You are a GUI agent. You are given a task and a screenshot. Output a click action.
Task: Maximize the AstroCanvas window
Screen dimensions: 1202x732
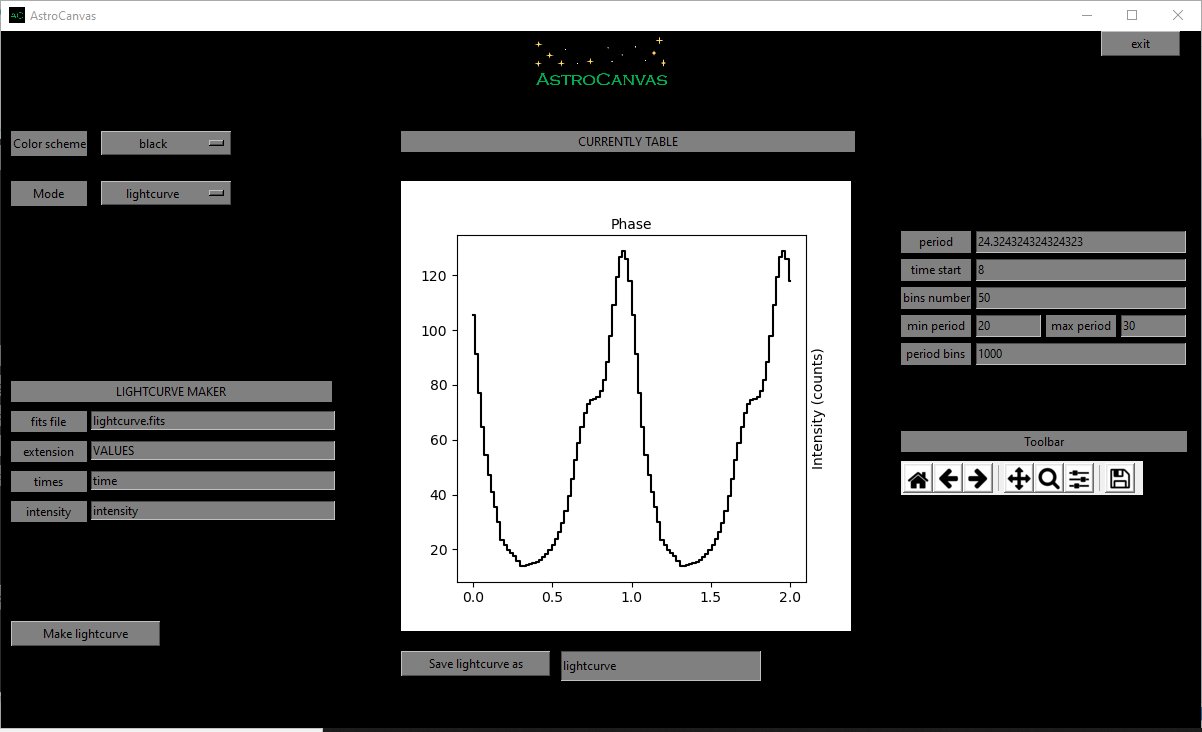click(x=1132, y=15)
